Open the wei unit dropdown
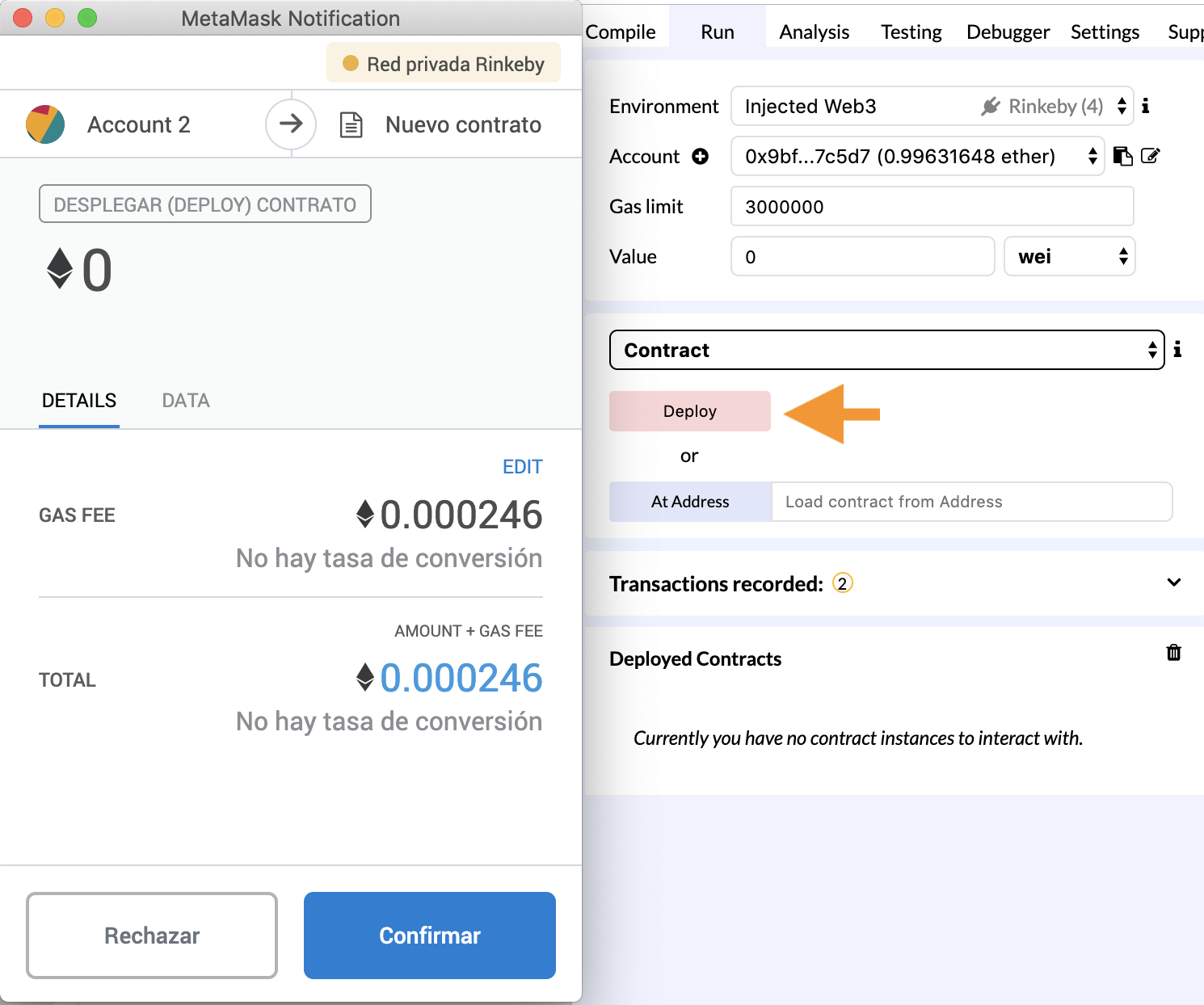1204x1005 pixels. point(1069,256)
